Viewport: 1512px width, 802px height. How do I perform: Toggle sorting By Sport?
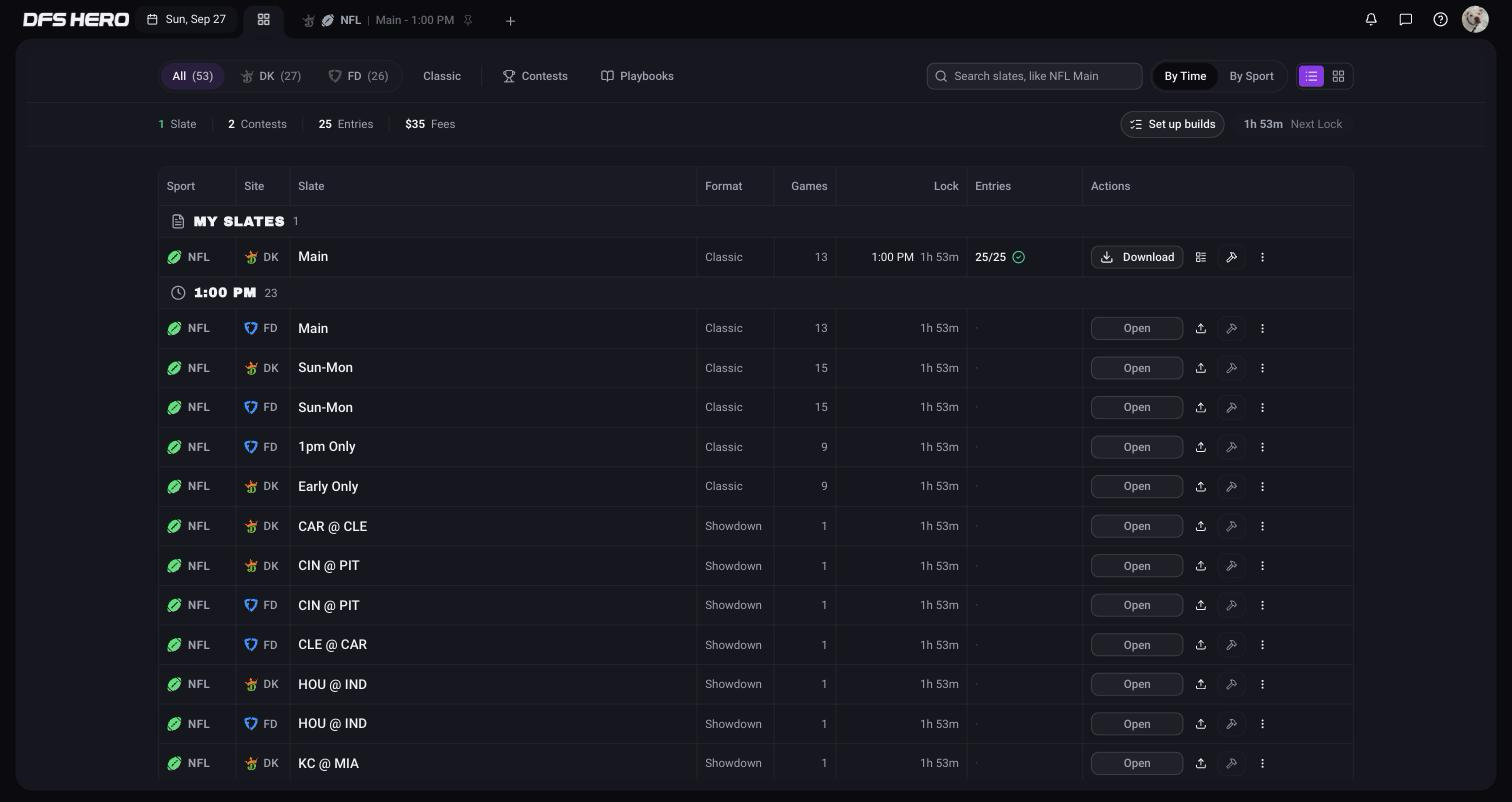(1251, 76)
